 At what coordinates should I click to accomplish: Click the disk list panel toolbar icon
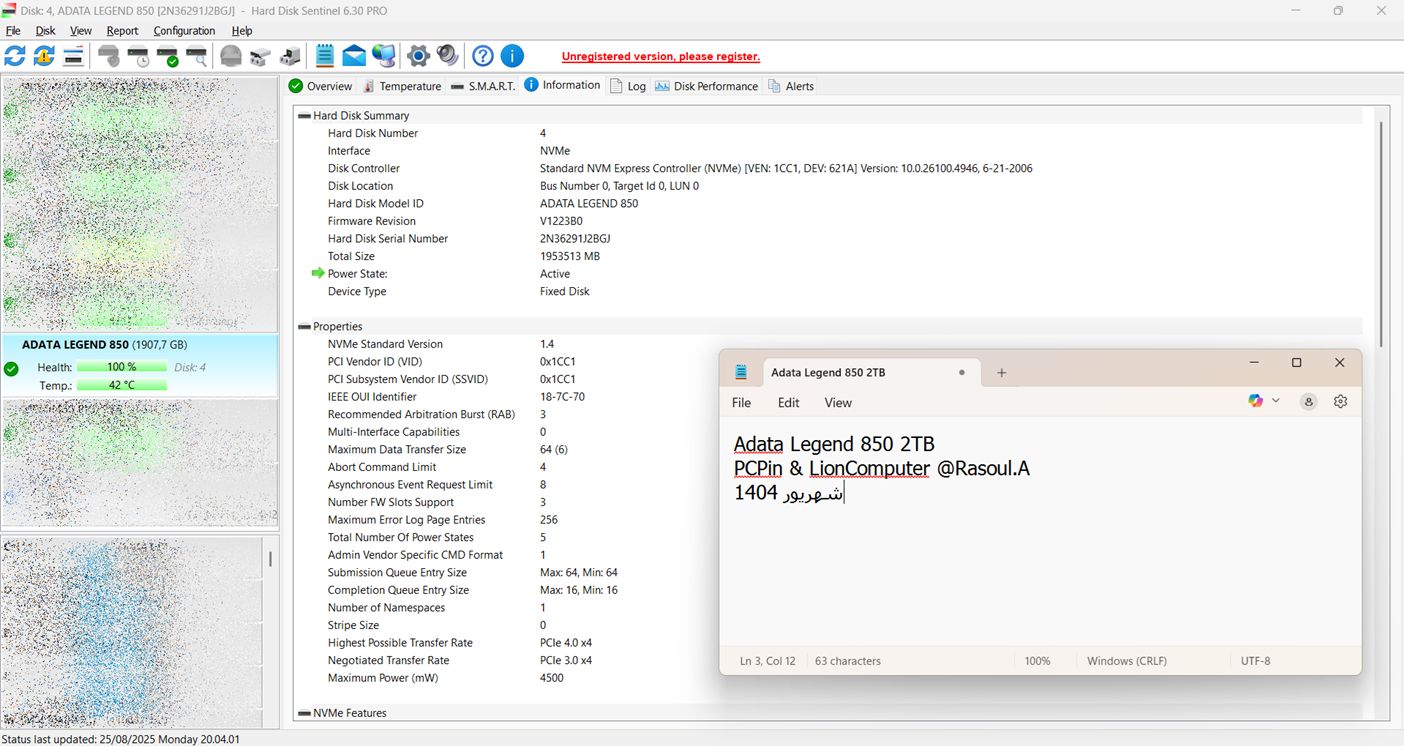(73, 56)
